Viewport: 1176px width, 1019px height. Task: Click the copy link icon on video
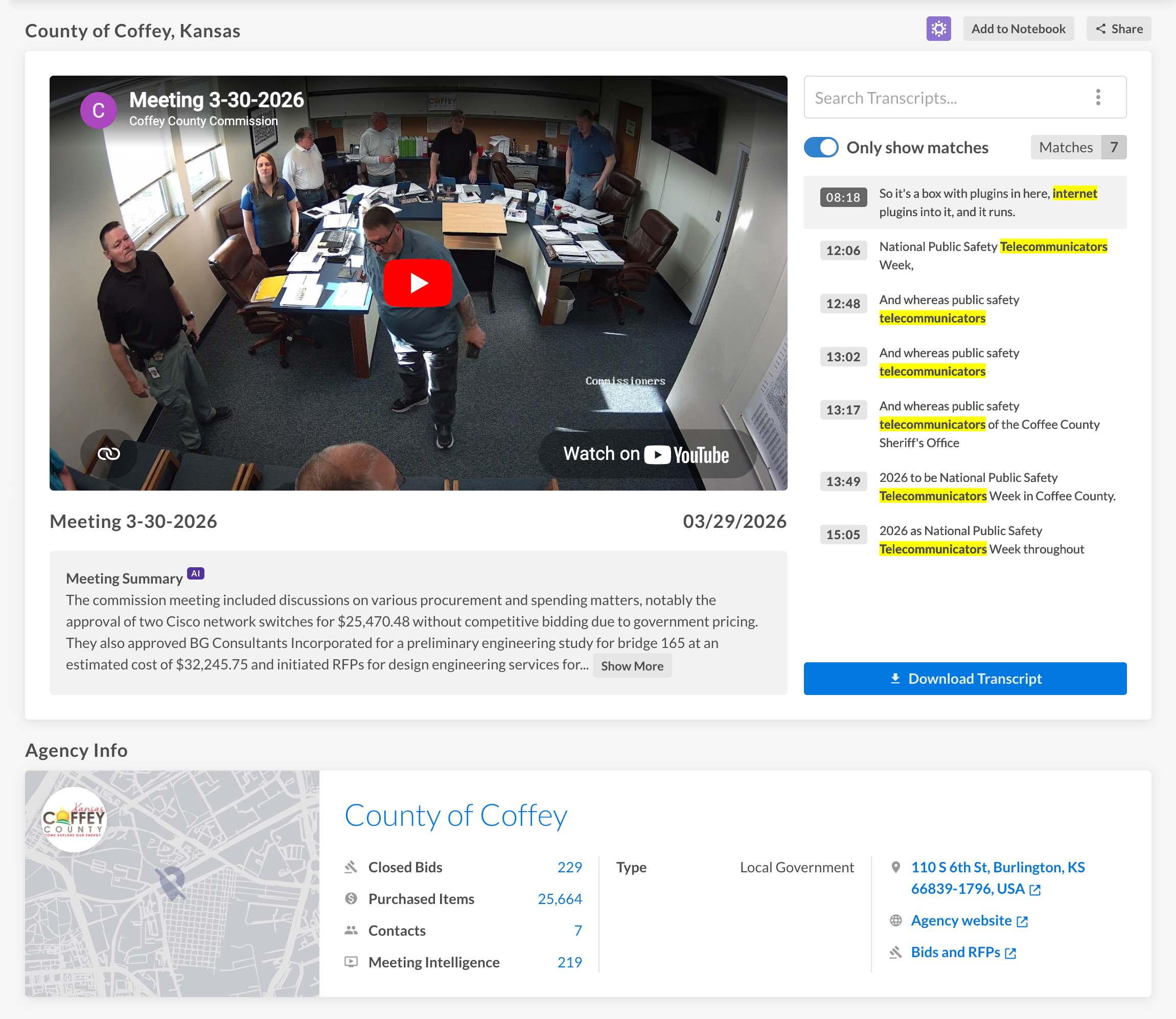[109, 454]
